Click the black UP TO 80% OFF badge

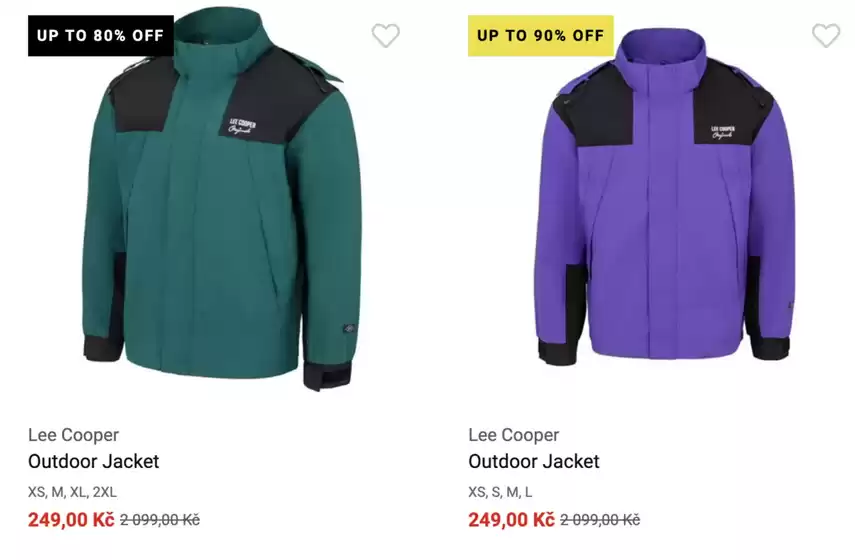coord(100,35)
